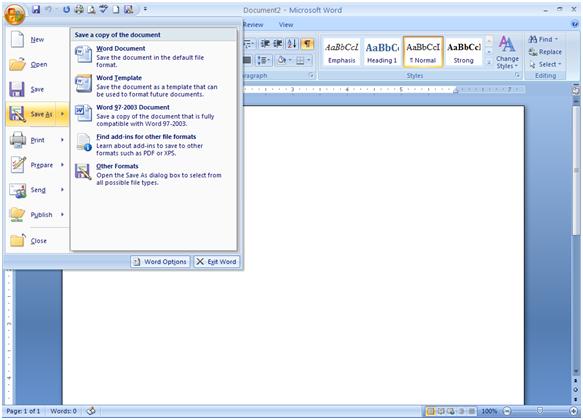The height and width of the screenshot is (420, 583).
Task: Open the Find dropdown in Editing
Action: 543,39
